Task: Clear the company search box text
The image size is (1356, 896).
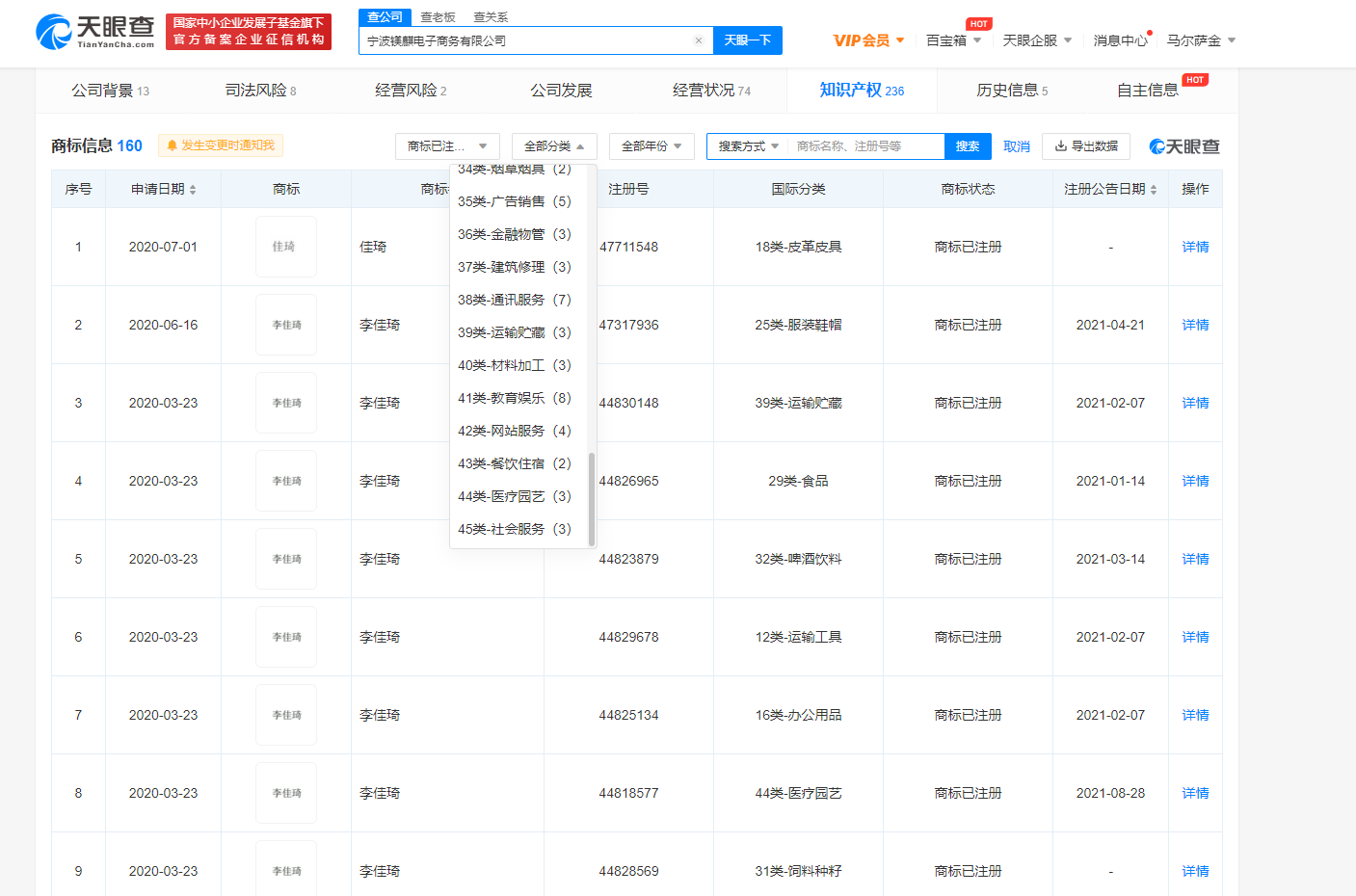Action: tap(698, 40)
